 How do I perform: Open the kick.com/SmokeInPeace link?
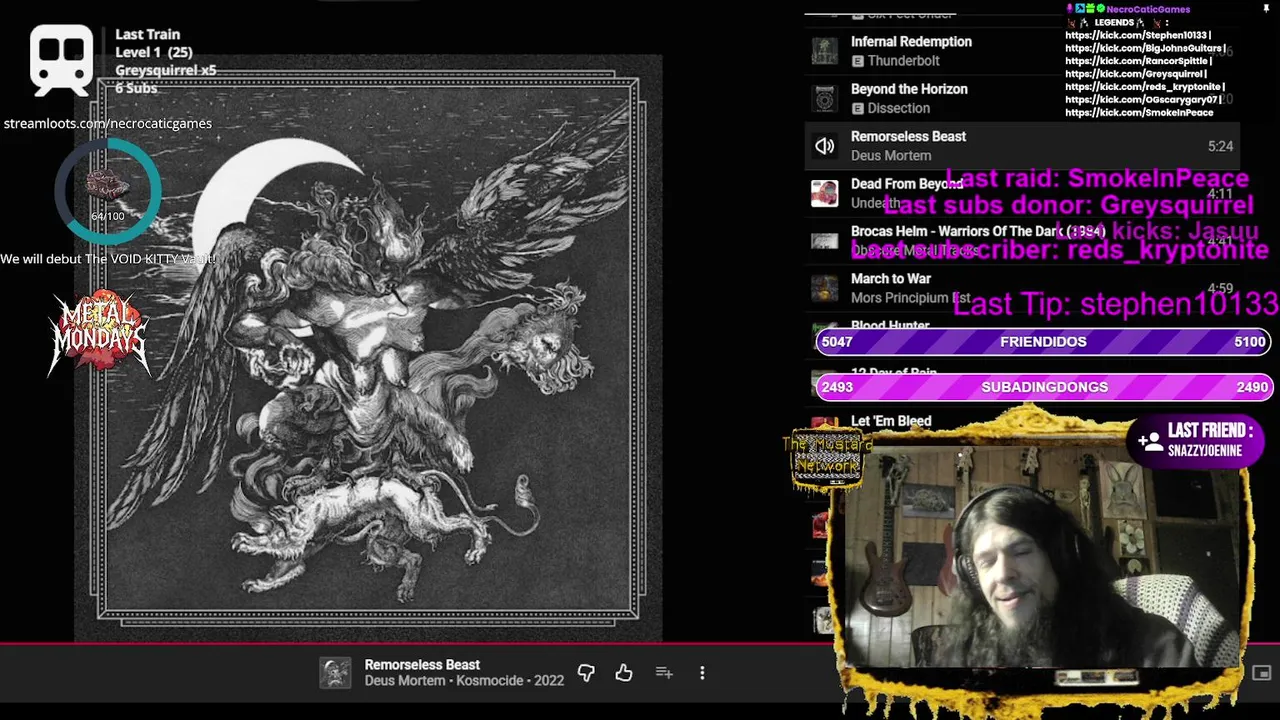pyautogui.click(x=1139, y=113)
